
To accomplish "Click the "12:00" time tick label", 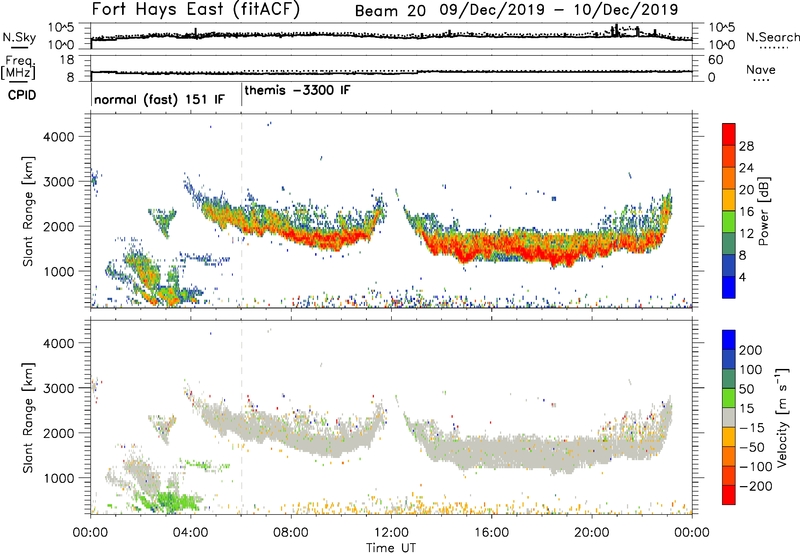I will (x=391, y=533).
